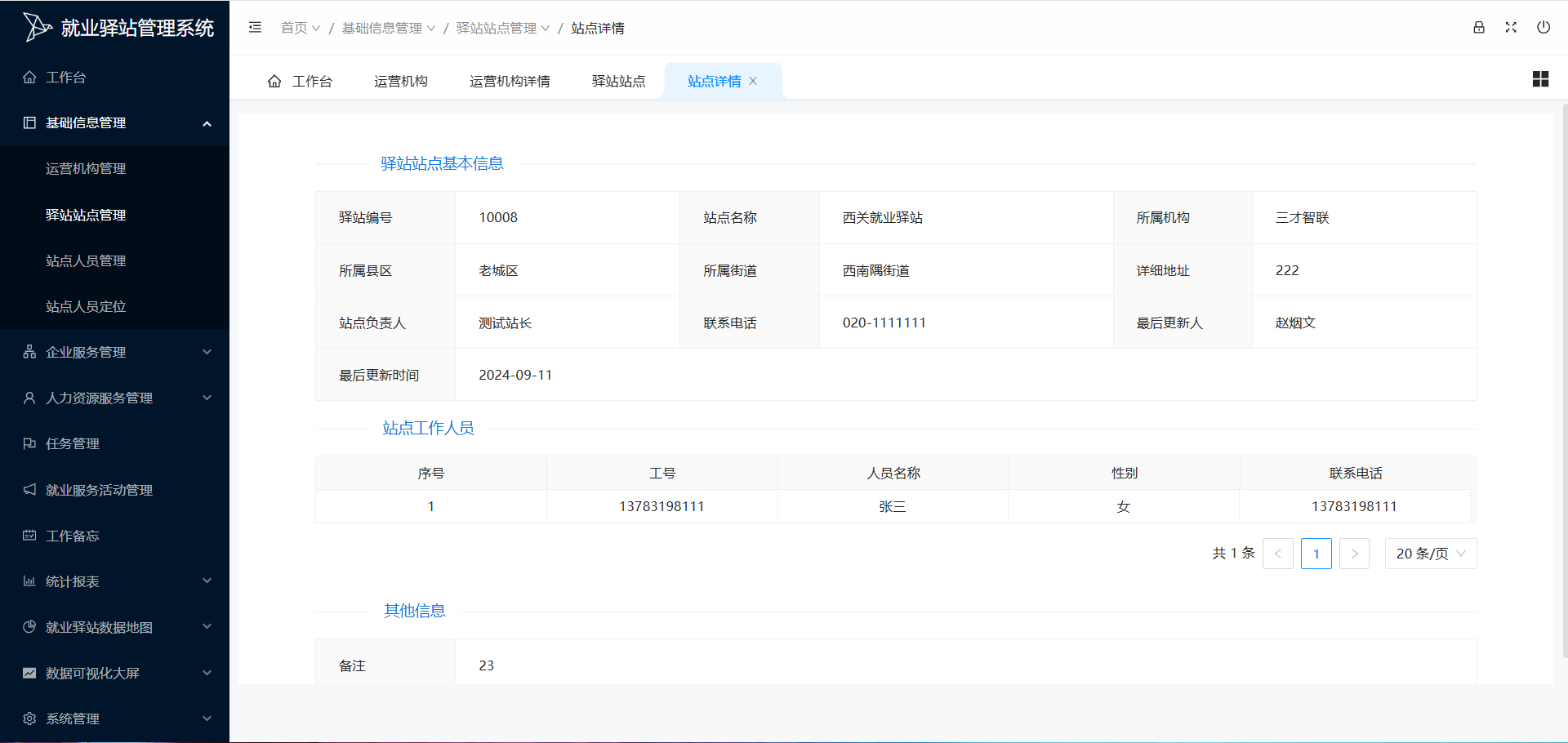
Task: Click the 西南隅街道 street value
Action: 876,270
